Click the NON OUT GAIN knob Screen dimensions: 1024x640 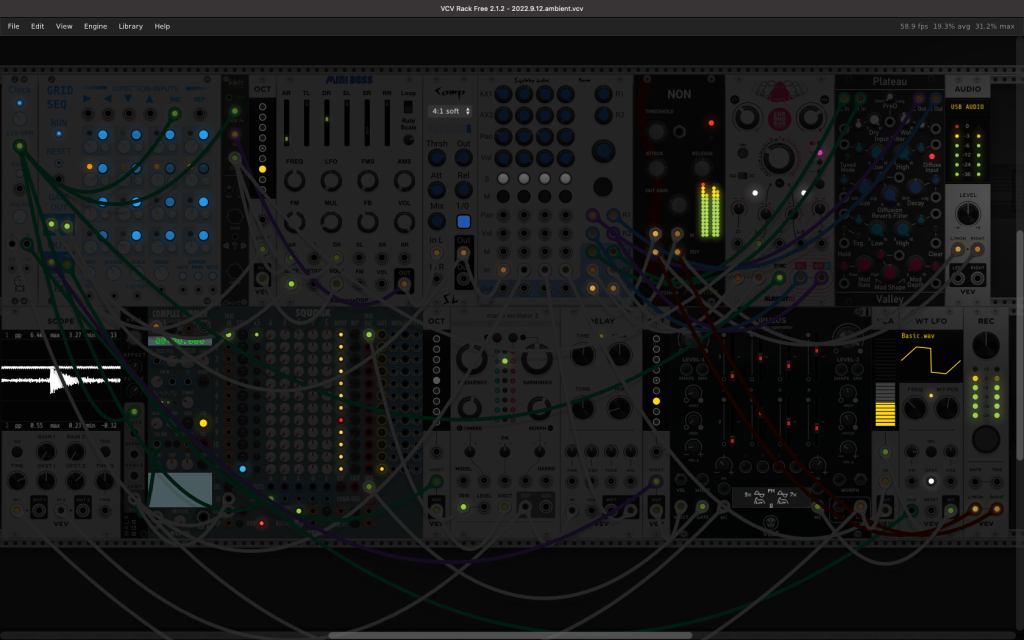pos(679,205)
